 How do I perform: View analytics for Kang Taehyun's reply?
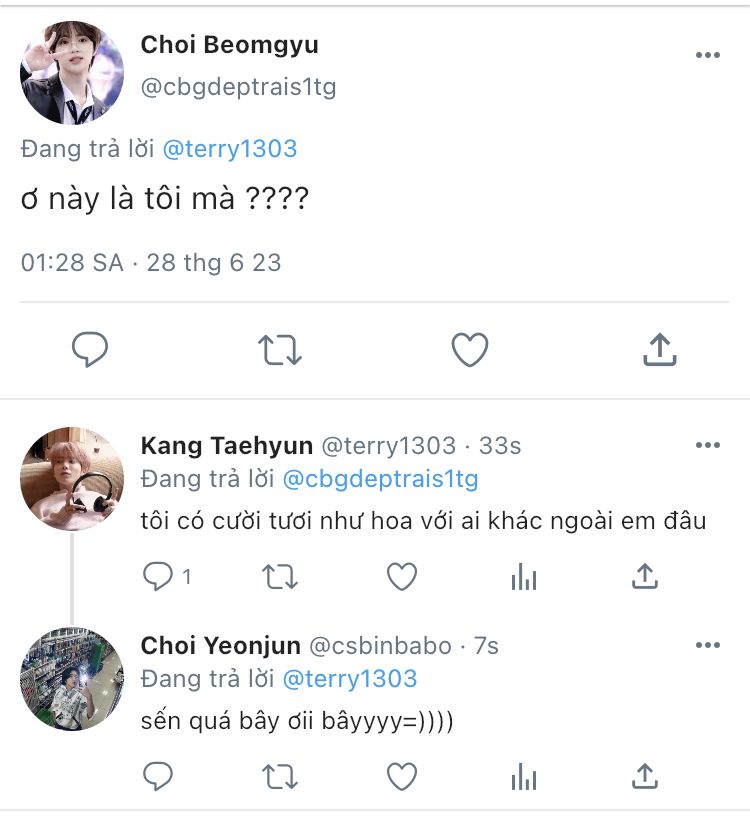point(524,576)
